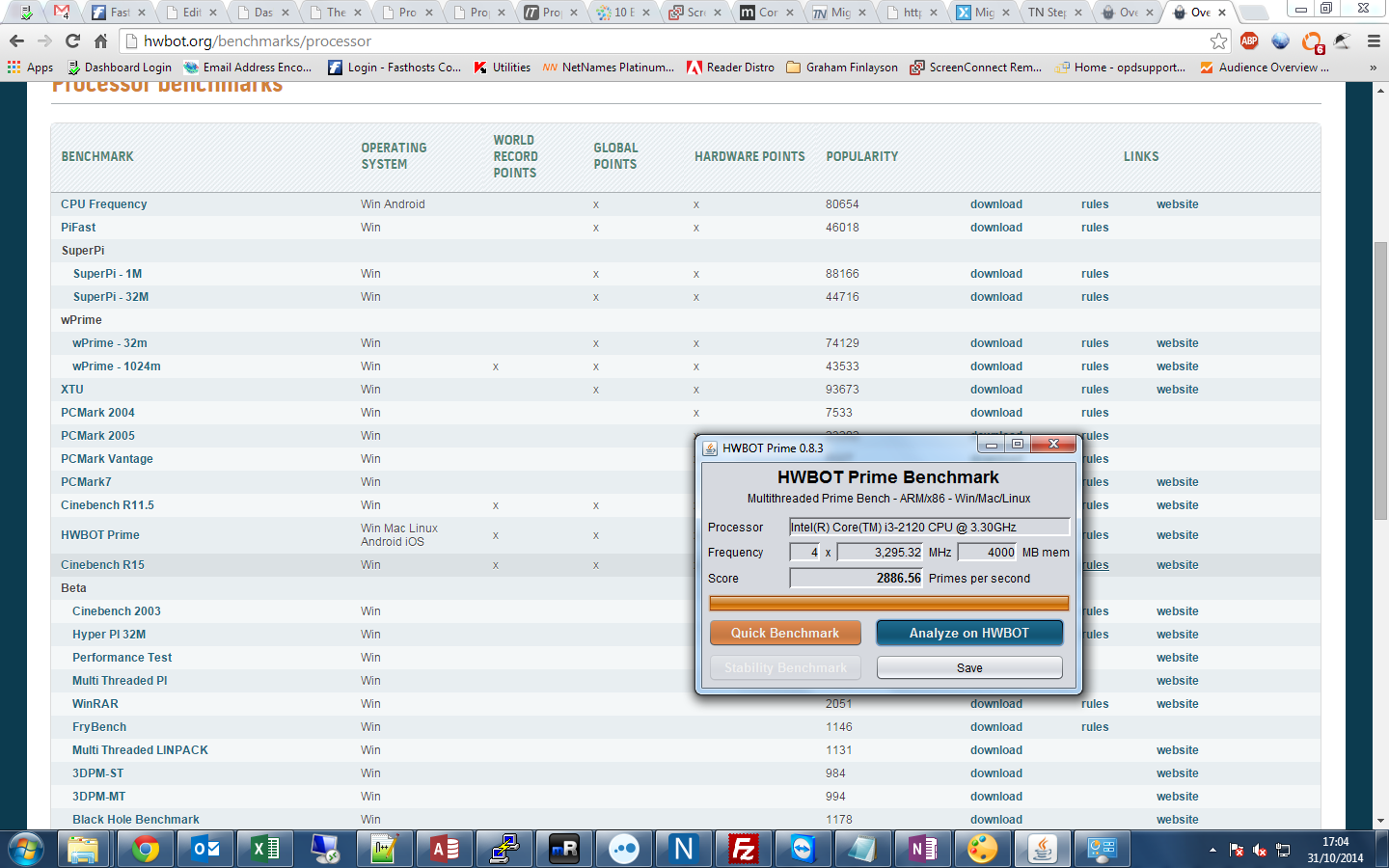Open the Apps bookmarks shortcut
The width and height of the screenshot is (1389, 868).
30,68
